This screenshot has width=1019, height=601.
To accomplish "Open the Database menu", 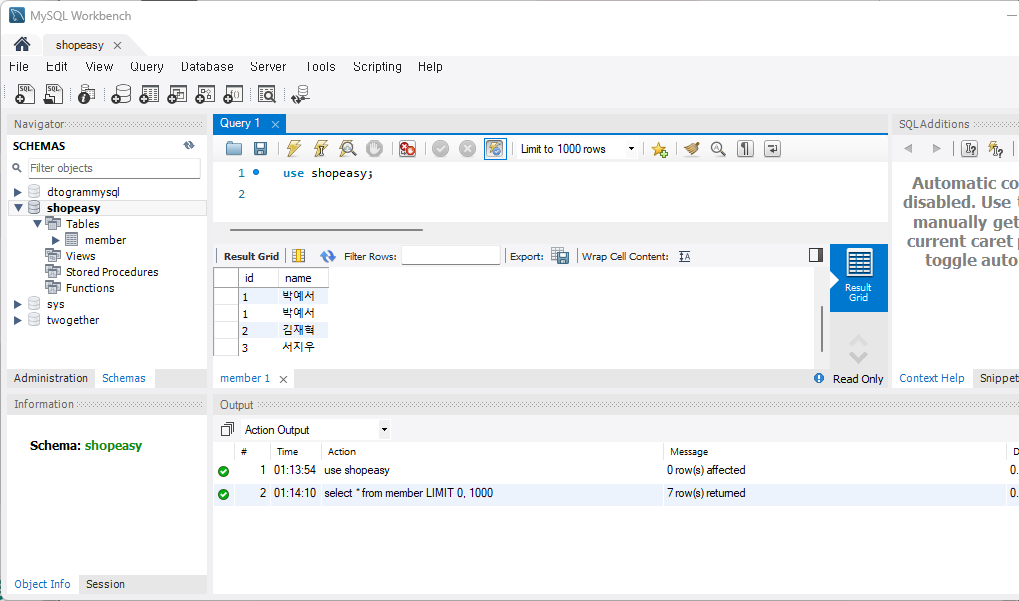I will pos(207,66).
